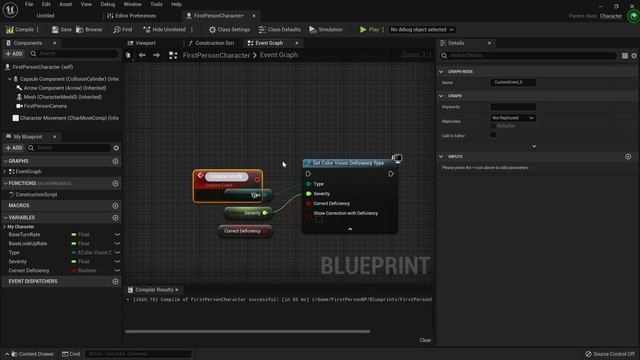Click the graph bookmark icon
The image size is (640, 360).
coord(128,55)
